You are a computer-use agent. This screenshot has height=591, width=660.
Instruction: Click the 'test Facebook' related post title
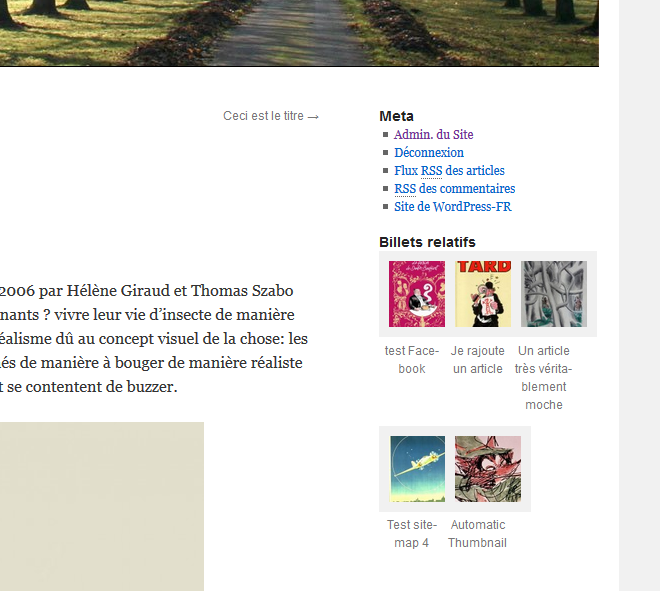click(x=412, y=360)
